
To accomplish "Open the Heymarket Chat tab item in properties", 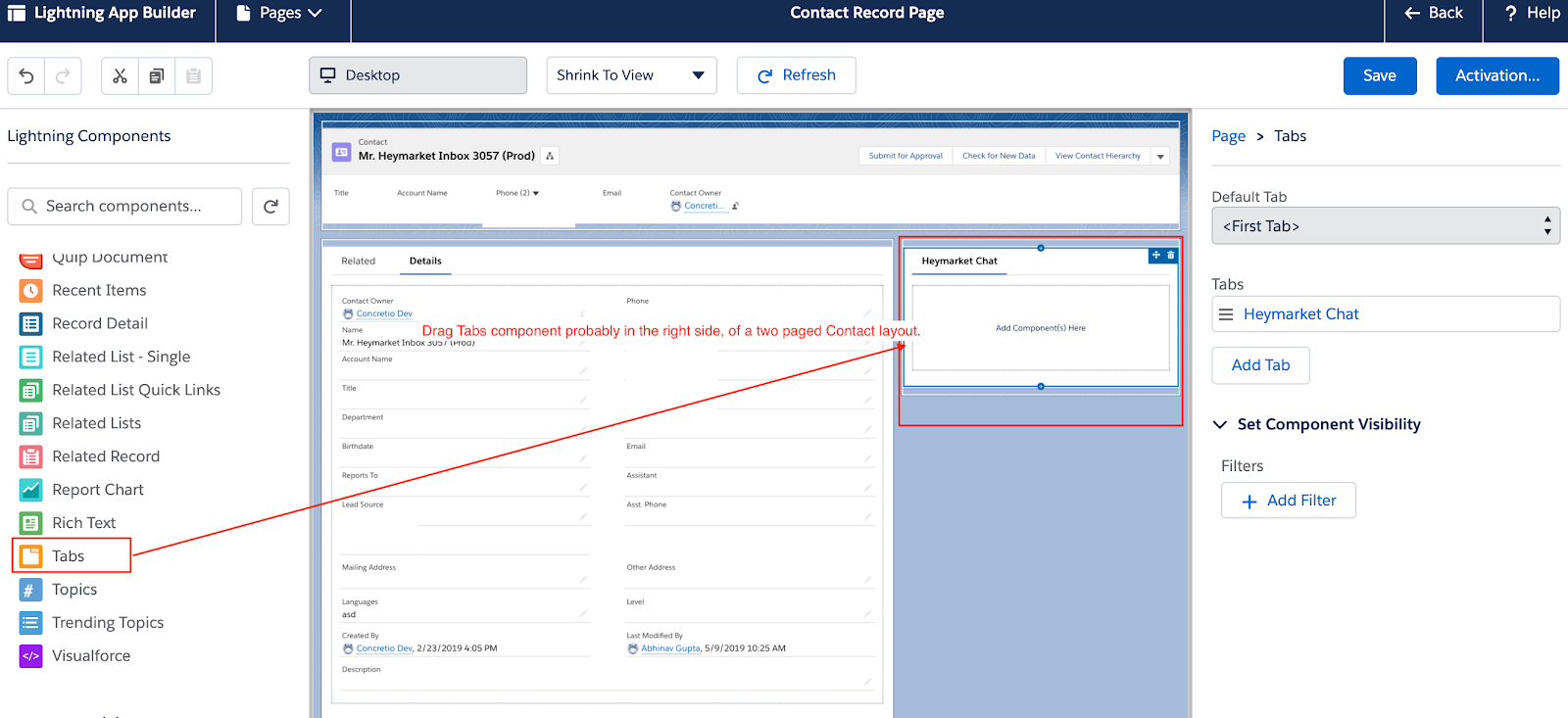I will click(1386, 314).
